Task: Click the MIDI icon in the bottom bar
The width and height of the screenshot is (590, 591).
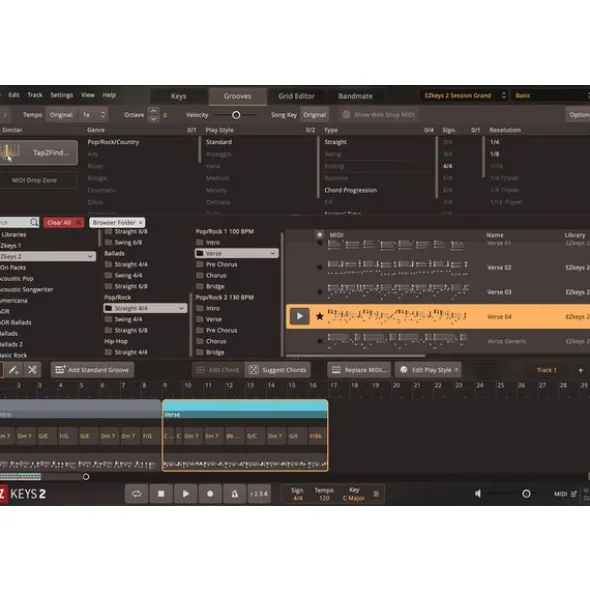Action: pos(574,493)
